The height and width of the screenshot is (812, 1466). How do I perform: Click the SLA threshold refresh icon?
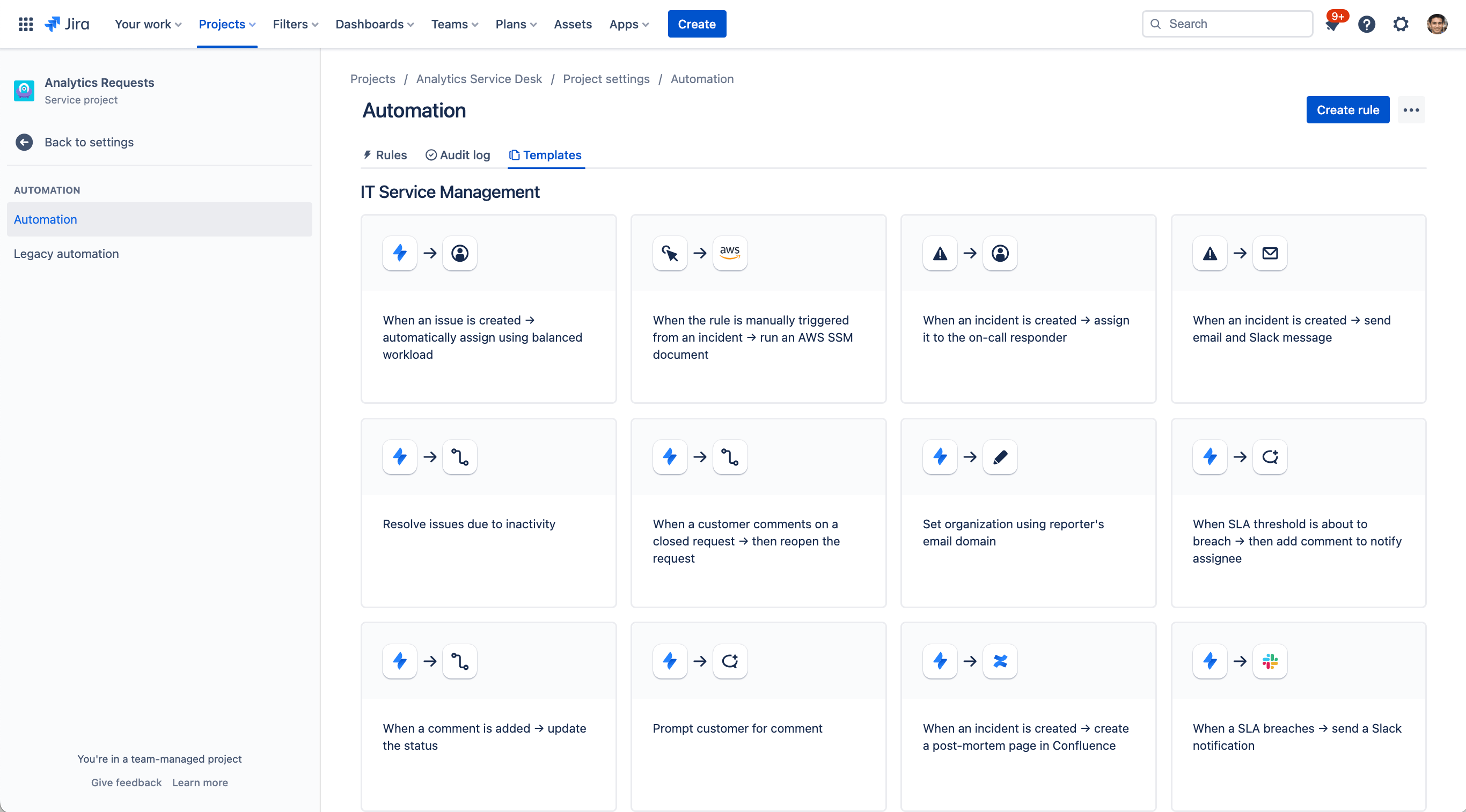tap(1270, 457)
